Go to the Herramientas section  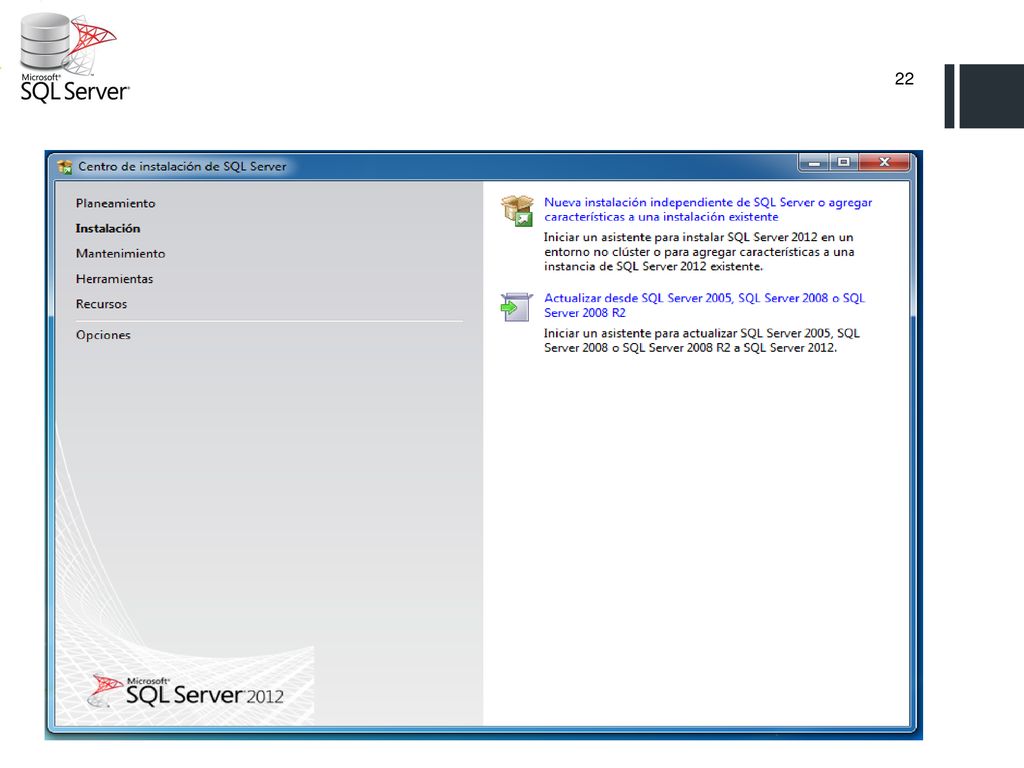pos(114,279)
